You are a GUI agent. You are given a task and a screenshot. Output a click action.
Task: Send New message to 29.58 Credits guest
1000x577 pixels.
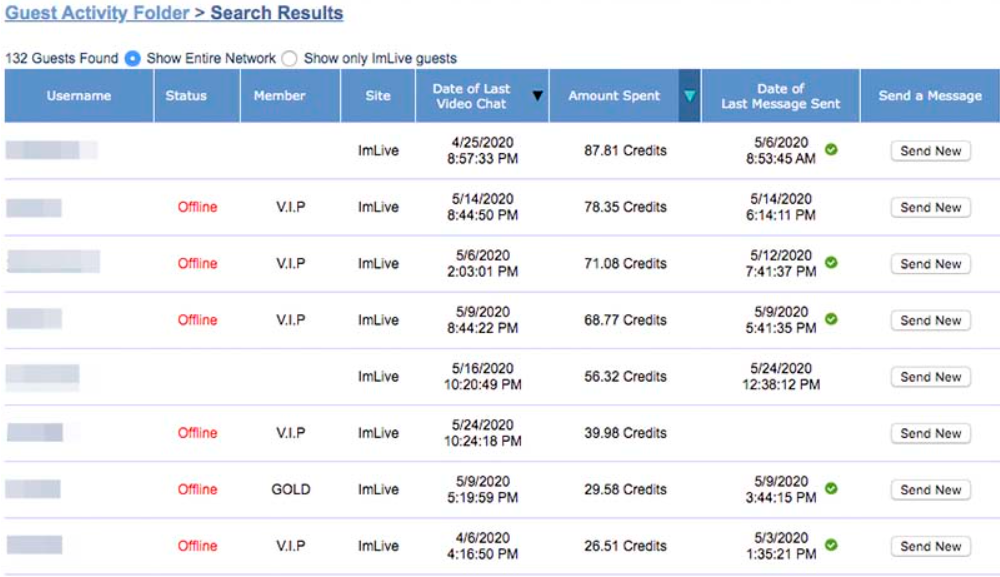930,490
